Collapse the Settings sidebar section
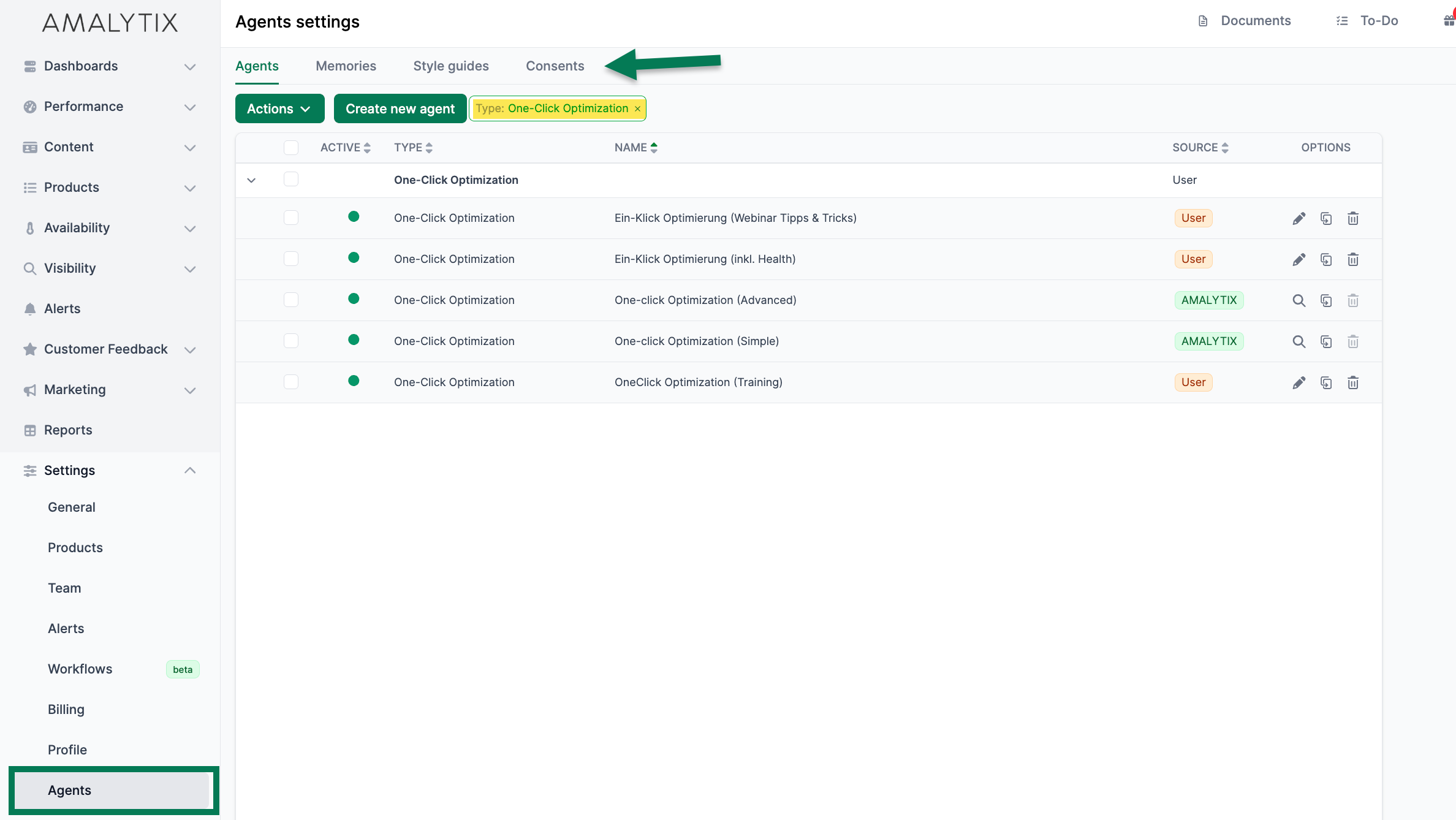This screenshot has width=1456, height=820. click(x=190, y=470)
